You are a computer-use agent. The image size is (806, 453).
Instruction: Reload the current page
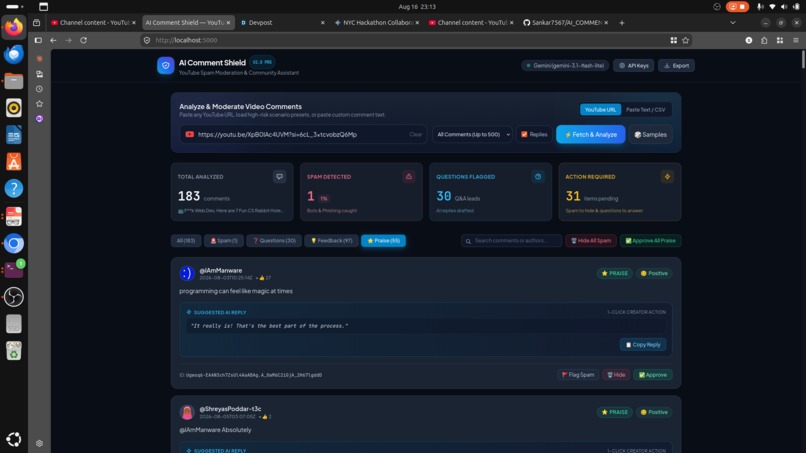point(83,40)
